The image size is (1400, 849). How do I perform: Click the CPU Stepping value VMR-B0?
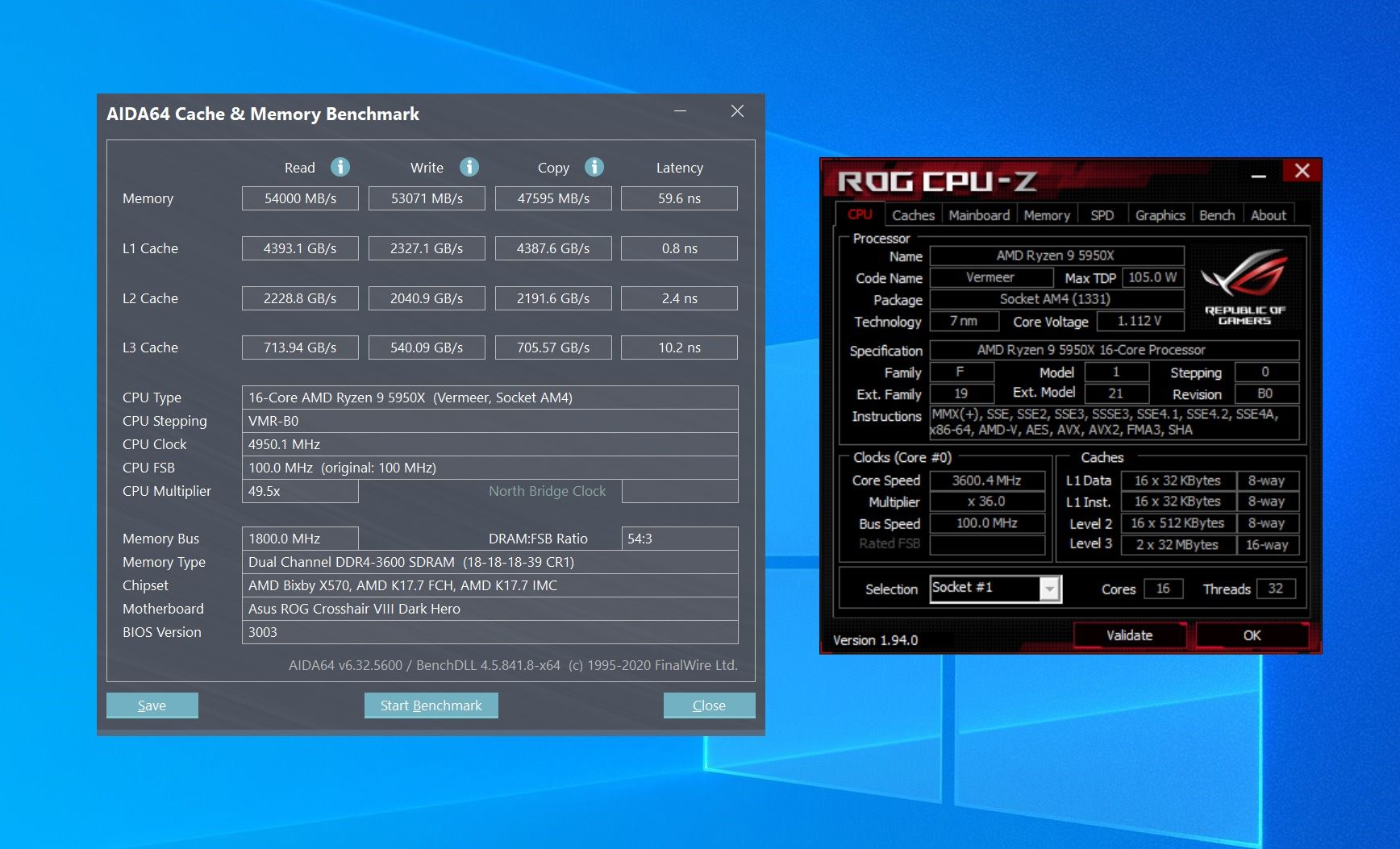click(x=490, y=421)
